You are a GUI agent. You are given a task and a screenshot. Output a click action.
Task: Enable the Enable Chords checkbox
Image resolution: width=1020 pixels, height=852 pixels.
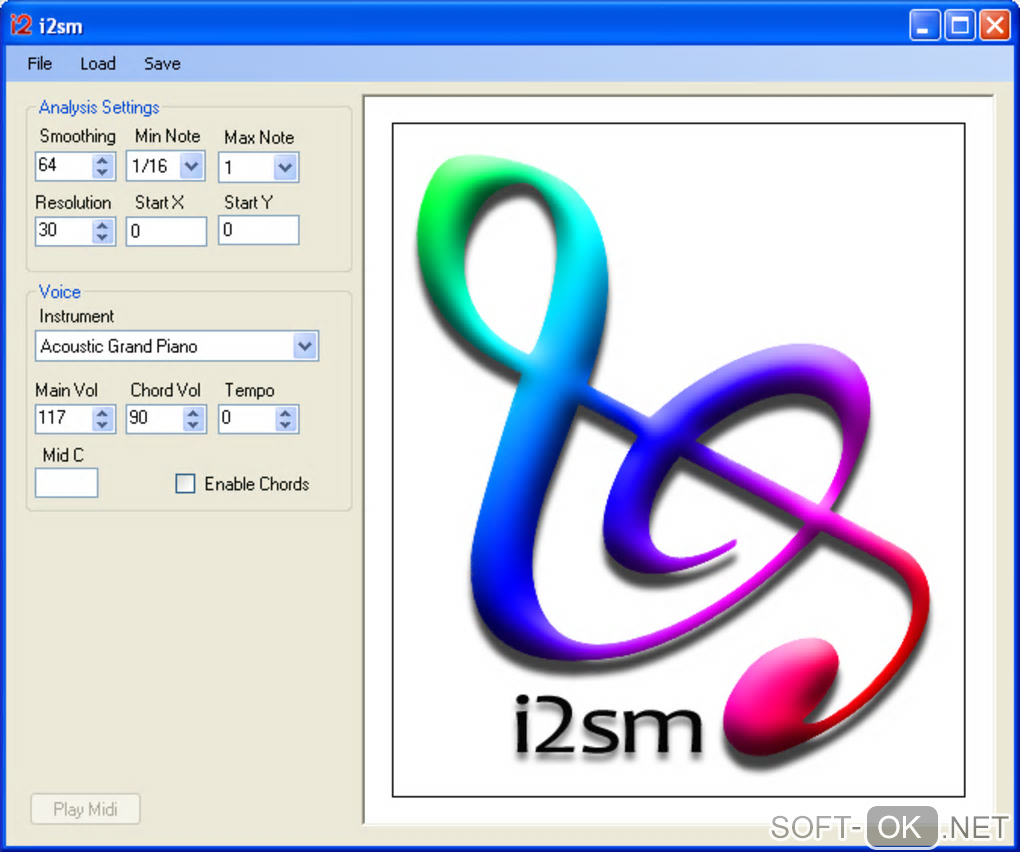click(185, 484)
